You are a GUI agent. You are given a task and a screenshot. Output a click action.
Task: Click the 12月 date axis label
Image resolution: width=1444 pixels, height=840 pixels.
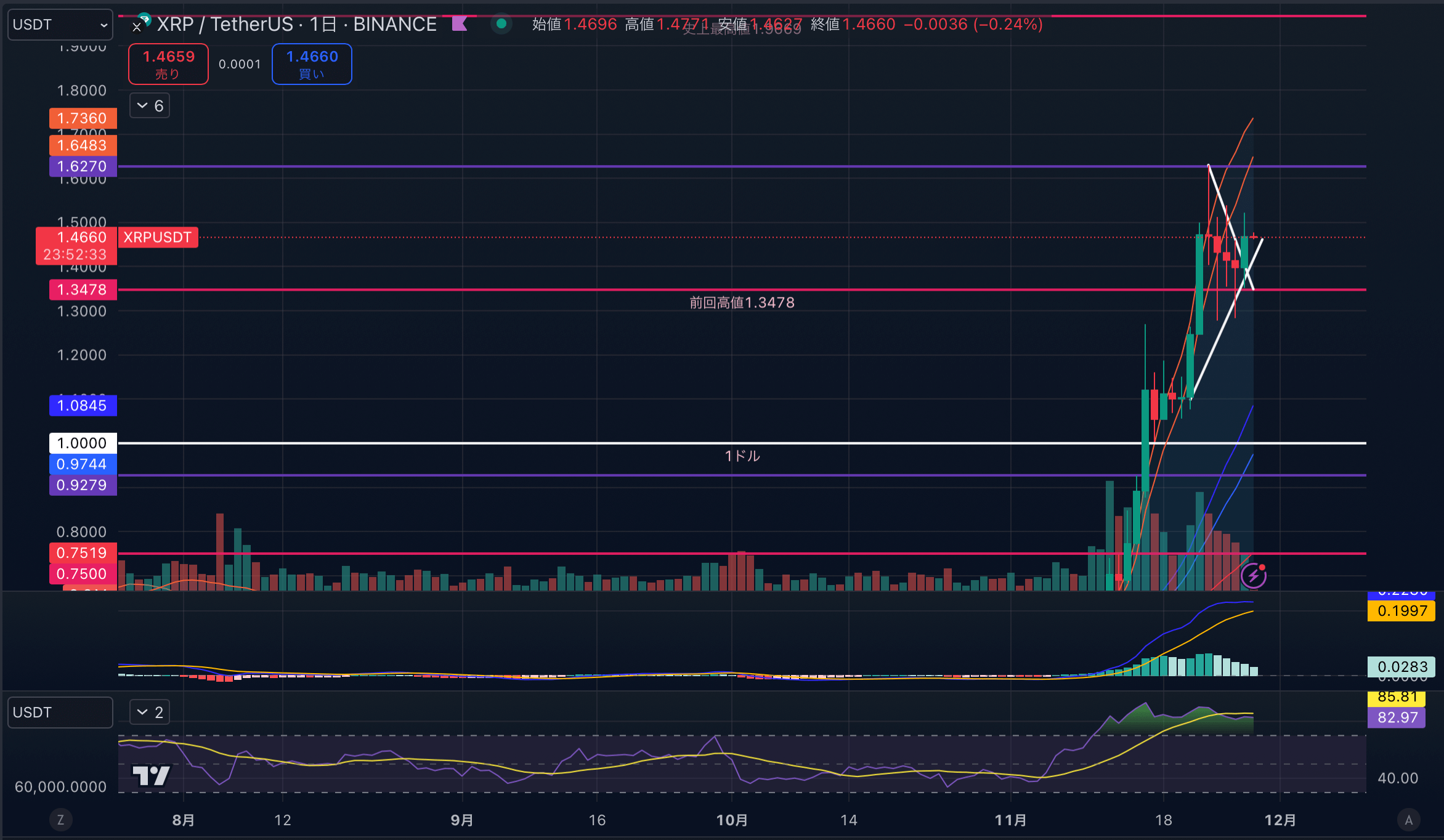click(1280, 820)
